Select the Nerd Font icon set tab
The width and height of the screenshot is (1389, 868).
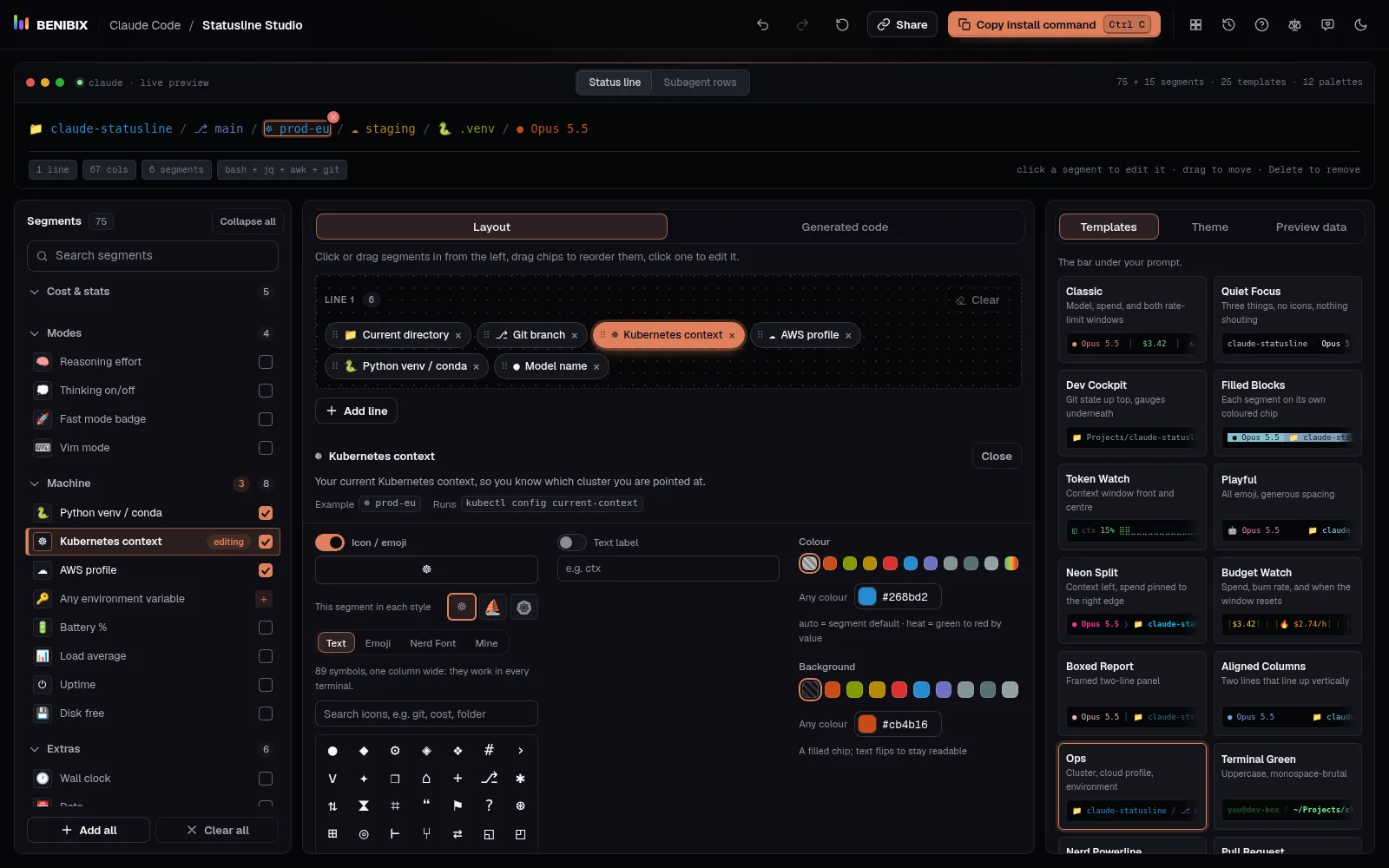(x=432, y=643)
